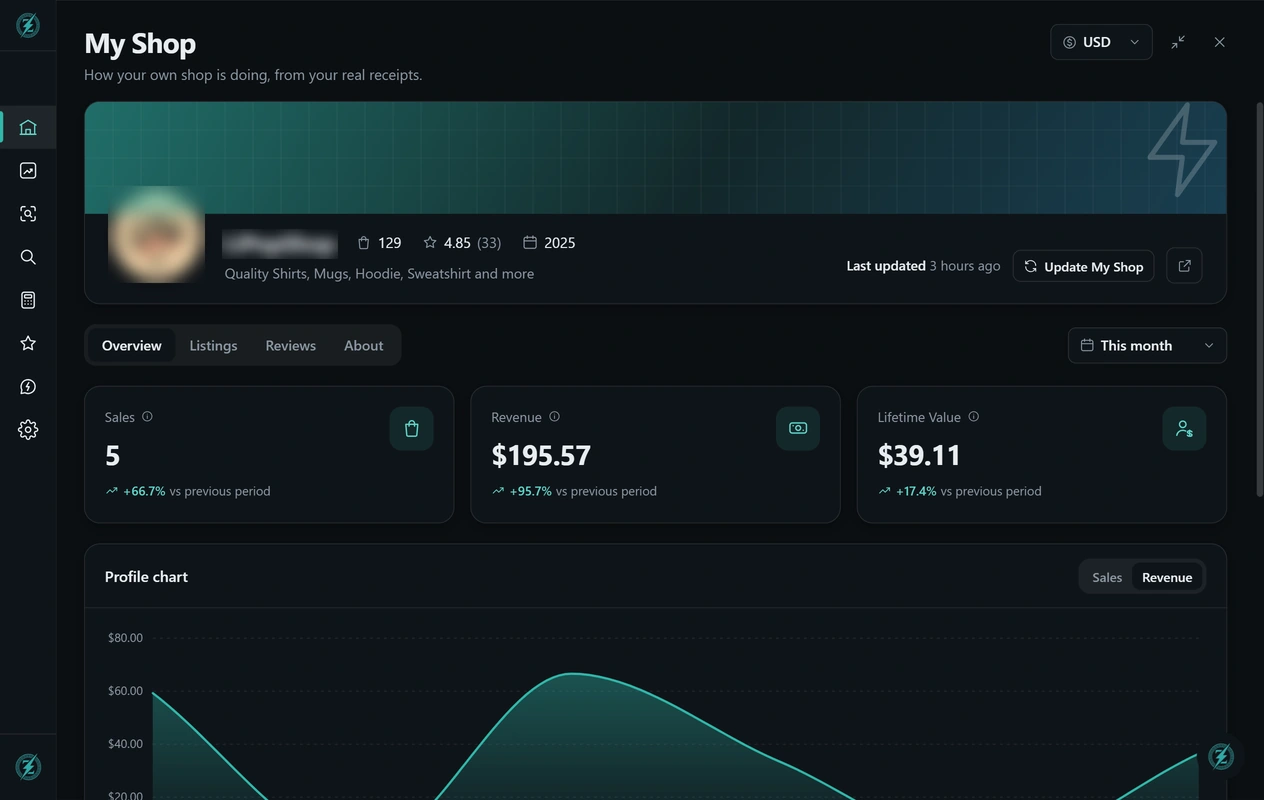Click the calendar icon beside 2025
The height and width of the screenshot is (800, 1264).
(x=530, y=243)
